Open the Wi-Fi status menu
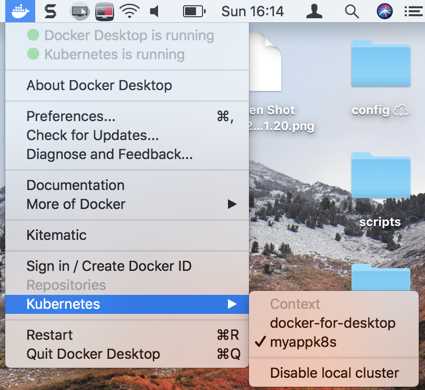425x390 pixels. click(130, 11)
